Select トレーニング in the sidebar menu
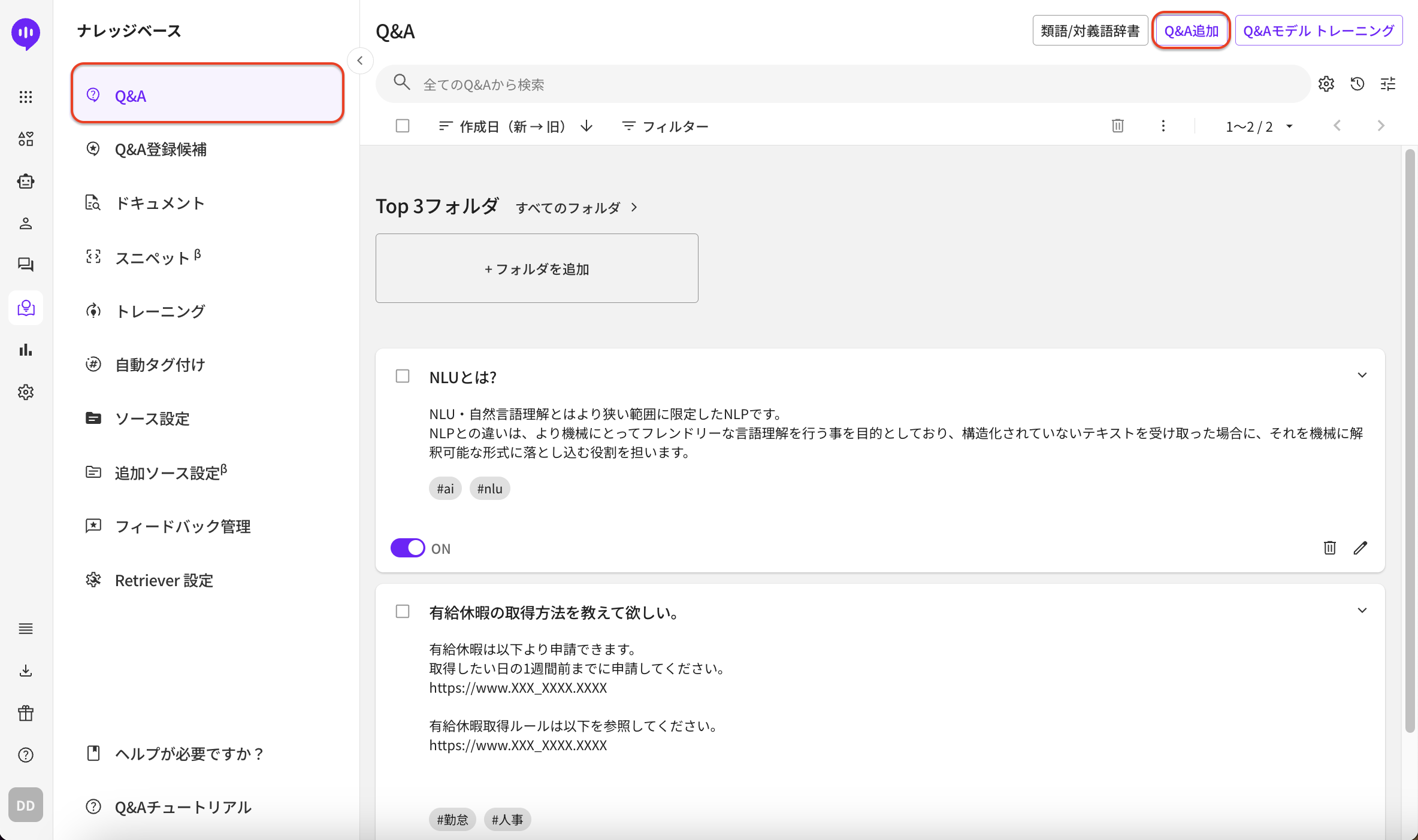Viewport: 1418px width, 840px height. point(159,311)
